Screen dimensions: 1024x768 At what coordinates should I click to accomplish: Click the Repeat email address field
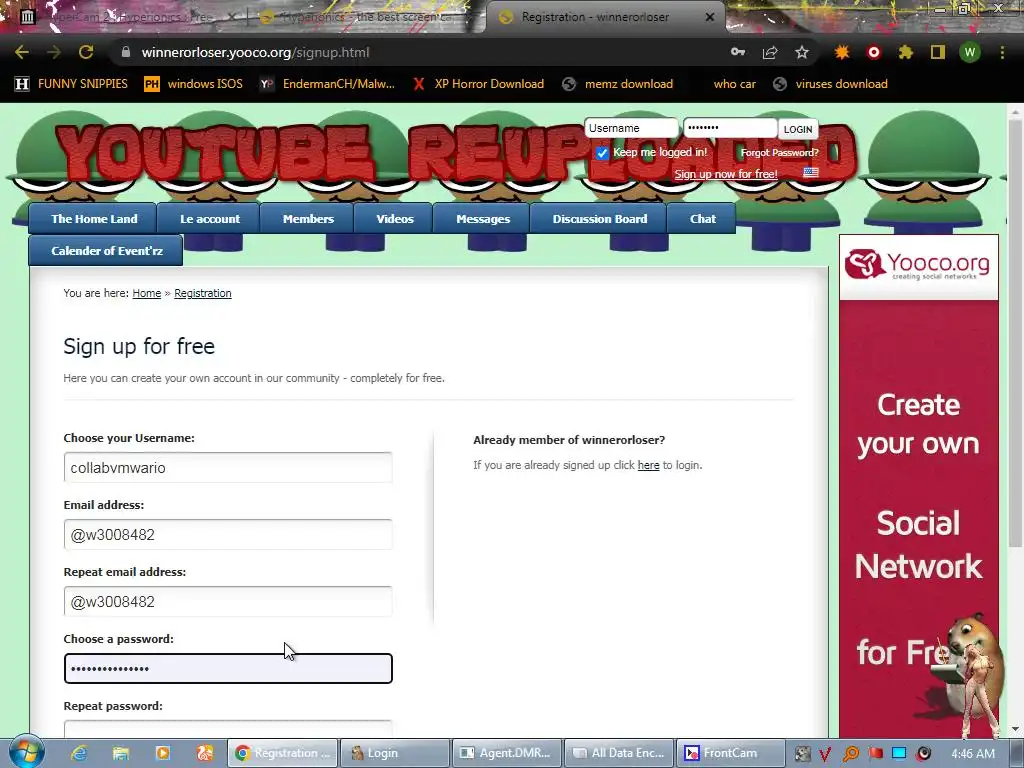coord(228,601)
